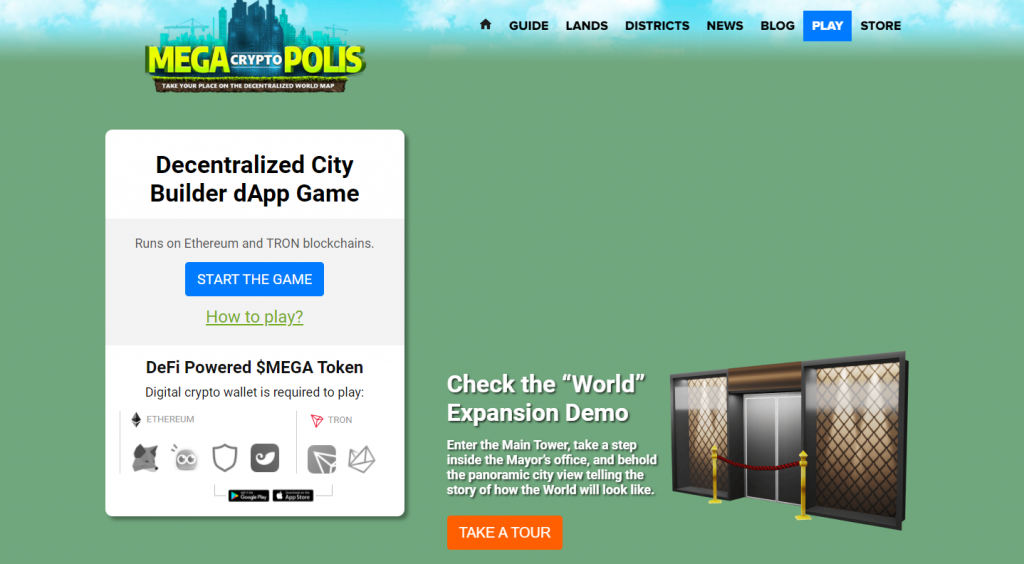
Task: Pick the dark square swirl wallet icon
Action: click(x=264, y=458)
